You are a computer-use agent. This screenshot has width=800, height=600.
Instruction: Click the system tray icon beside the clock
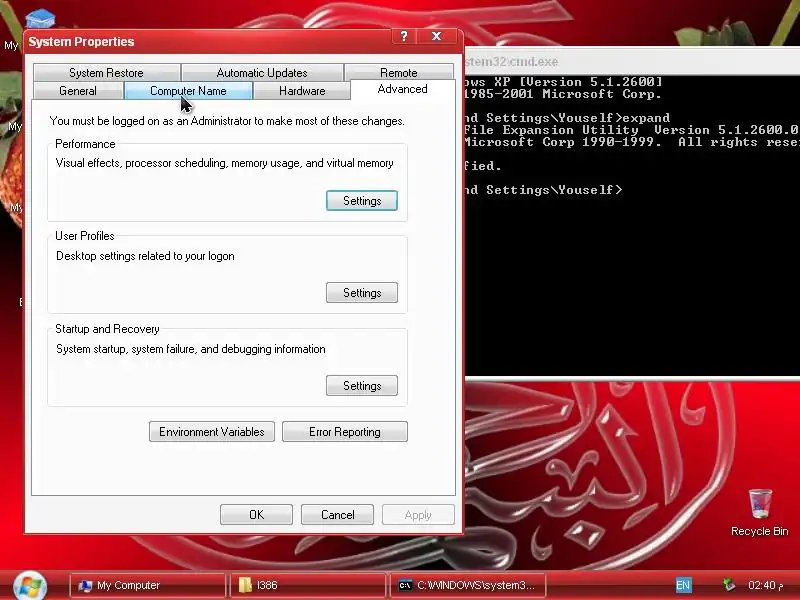point(729,585)
